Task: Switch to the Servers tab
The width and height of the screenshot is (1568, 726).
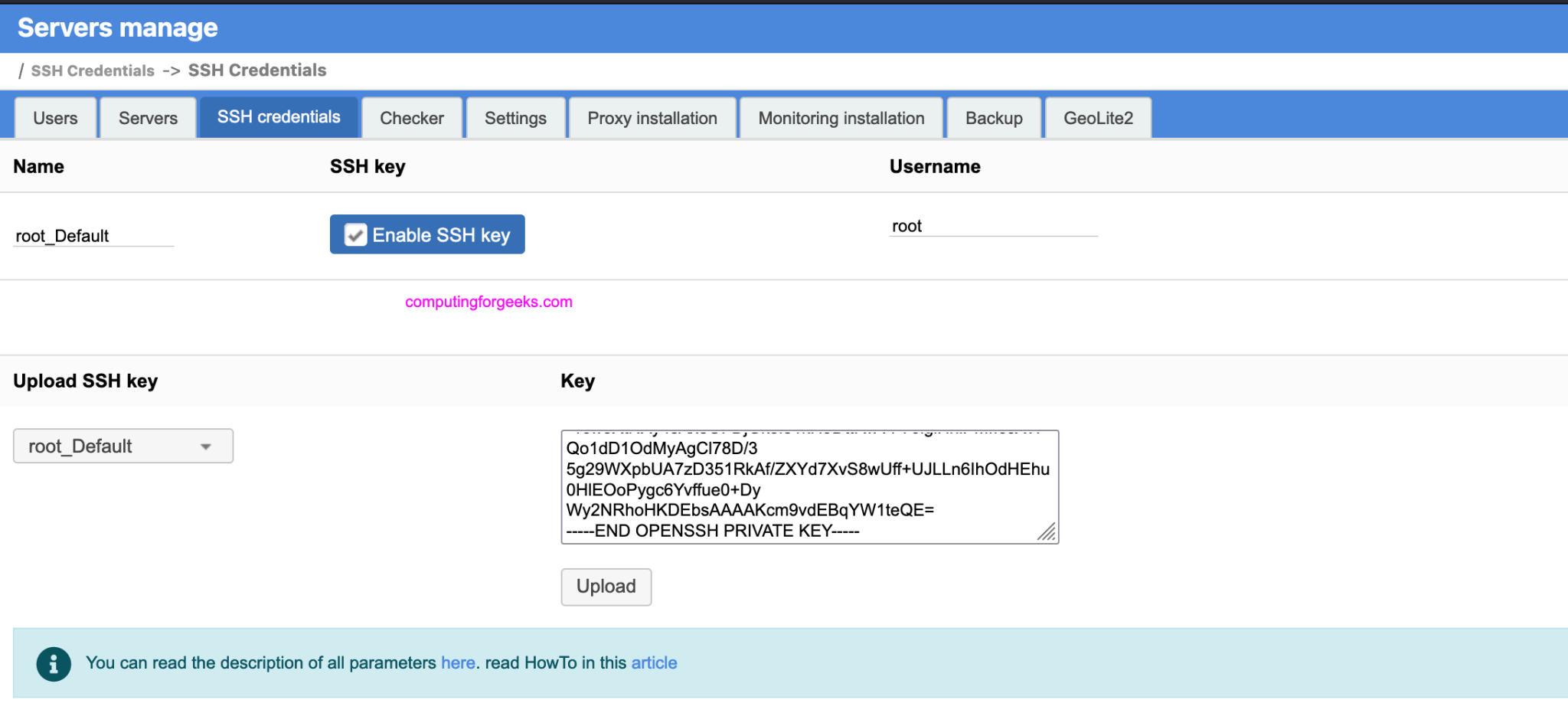Action: 147,118
